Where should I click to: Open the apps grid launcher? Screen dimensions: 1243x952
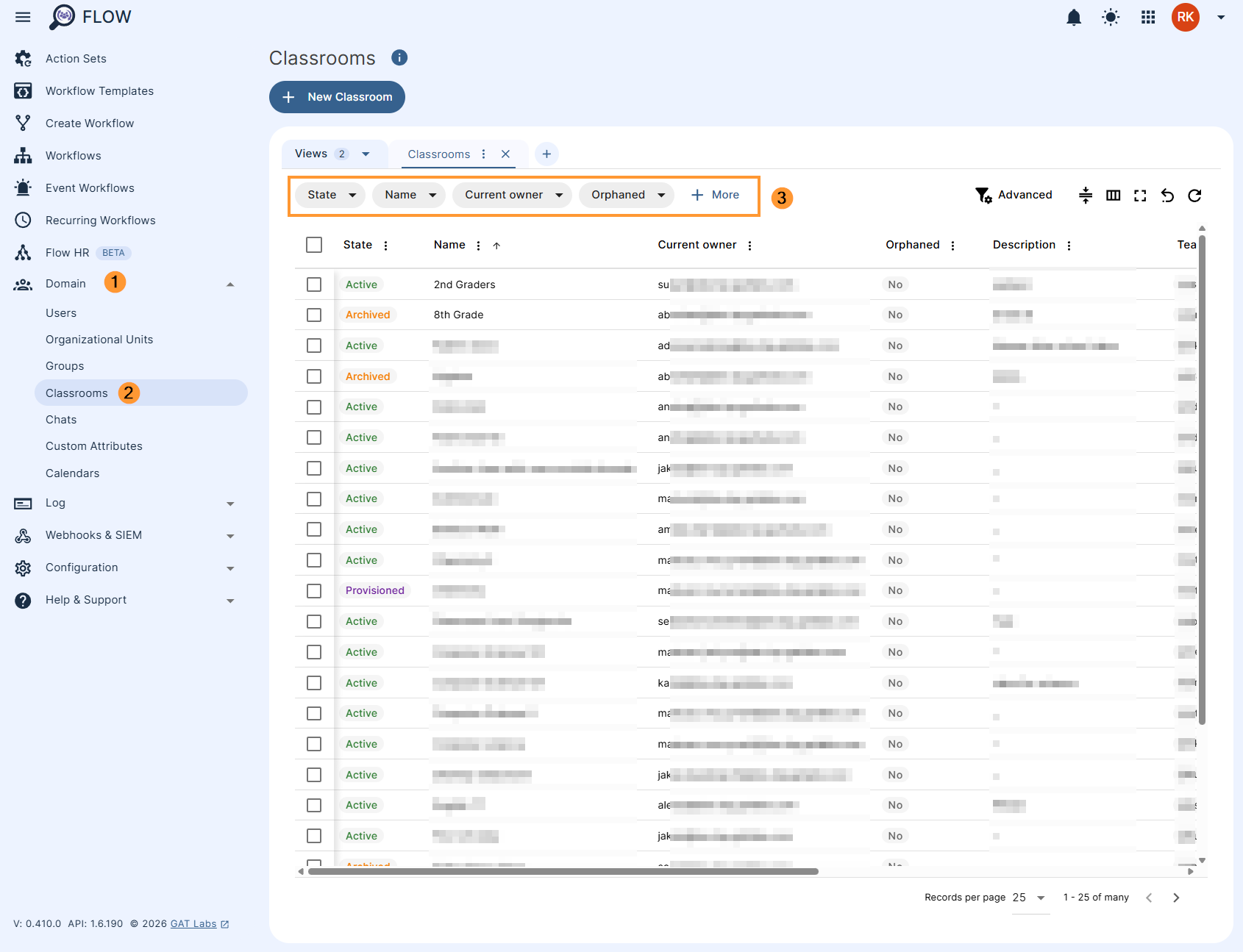tap(1148, 17)
